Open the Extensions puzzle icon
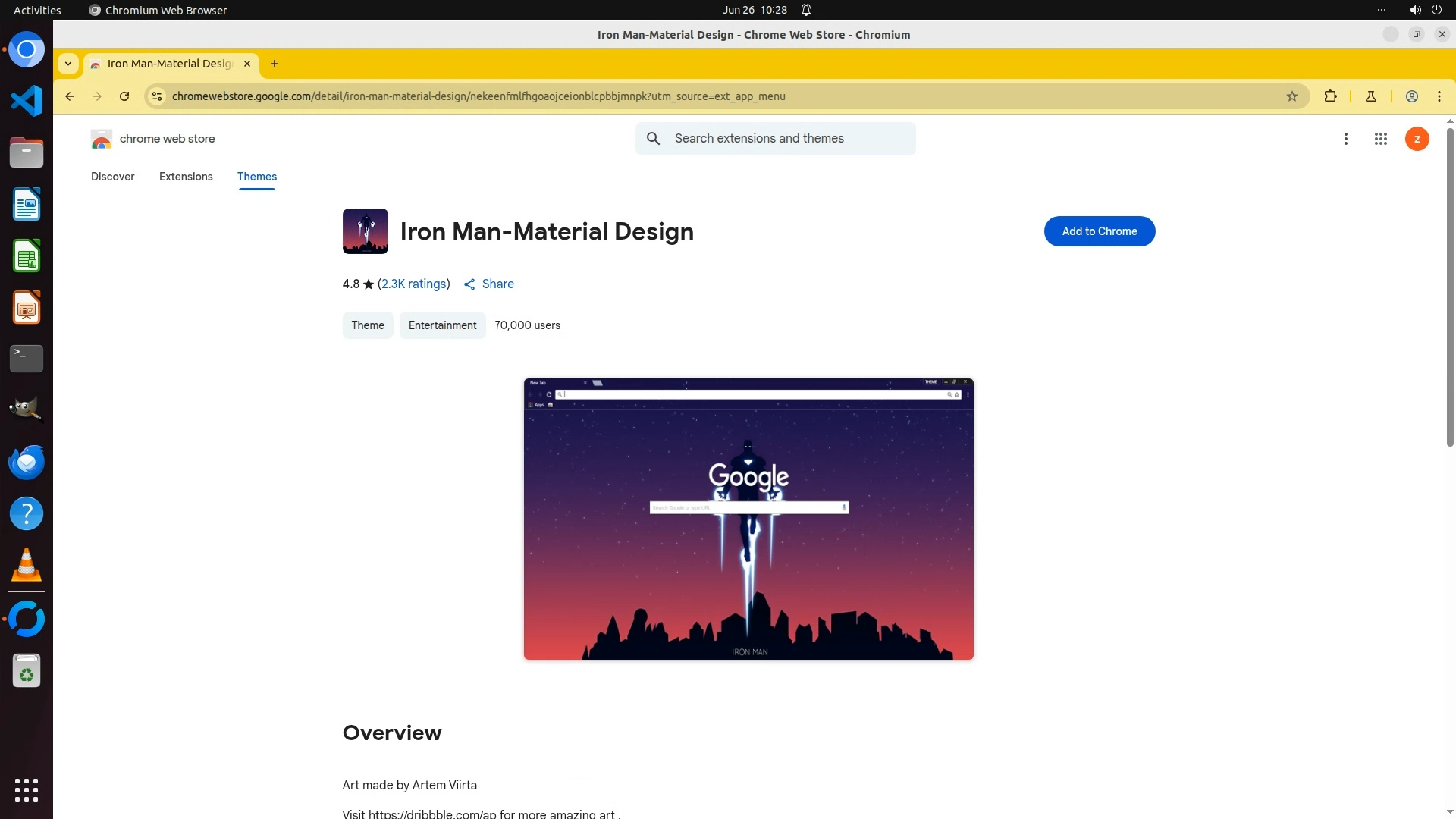This screenshot has height=819, width=1456. coord(1330,96)
